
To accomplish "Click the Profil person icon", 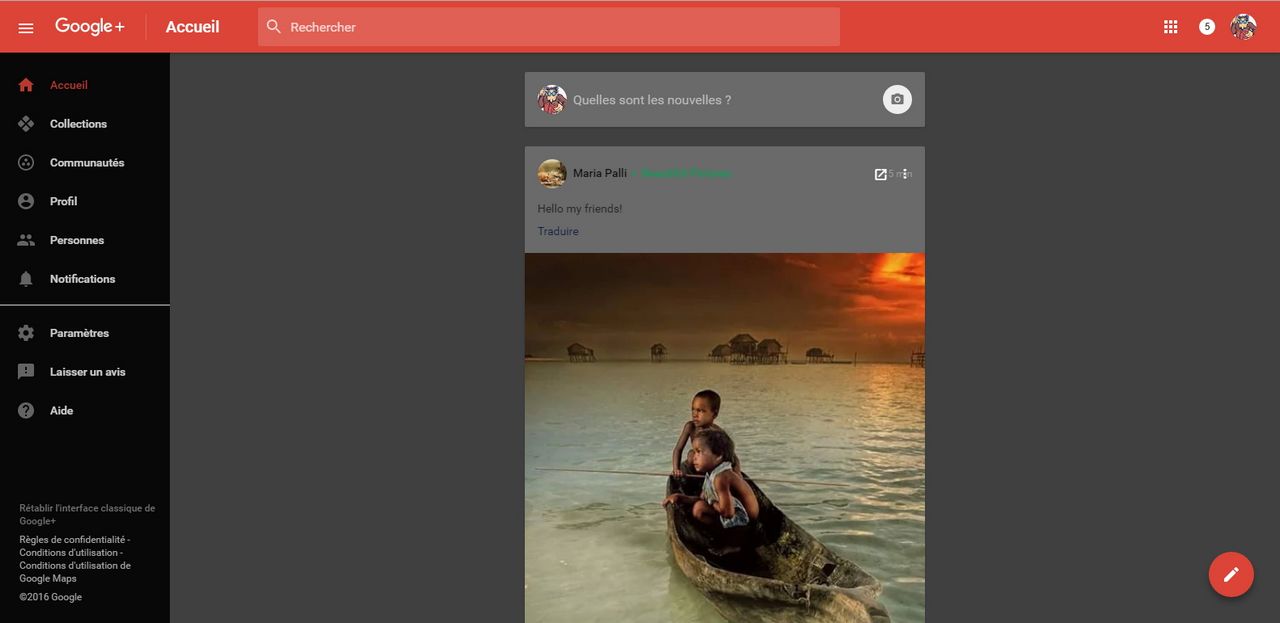I will (26, 201).
